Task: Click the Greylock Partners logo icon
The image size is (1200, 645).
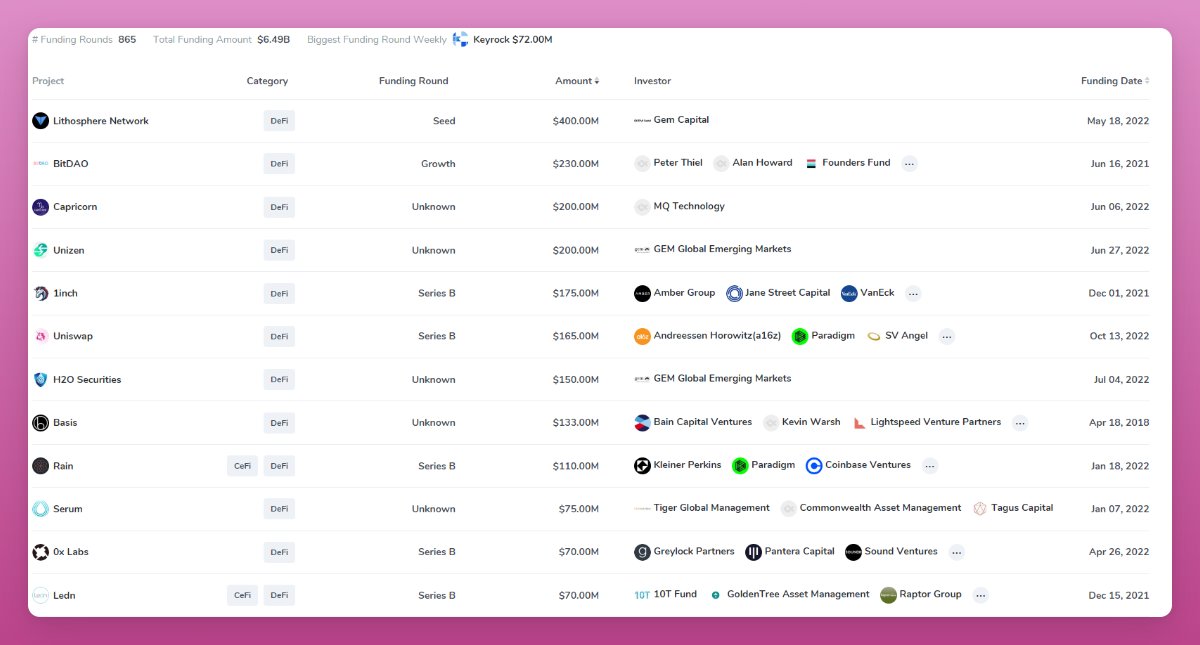Action: pos(642,552)
